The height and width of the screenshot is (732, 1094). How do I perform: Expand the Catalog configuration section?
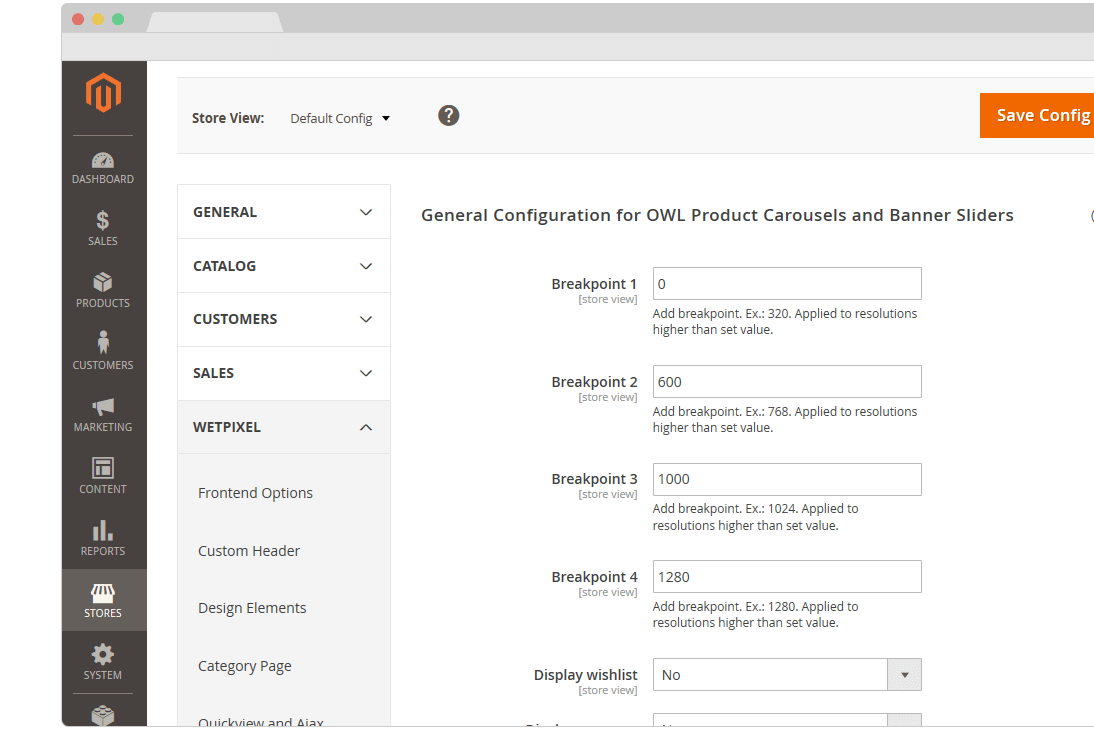pyautogui.click(x=284, y=266)
